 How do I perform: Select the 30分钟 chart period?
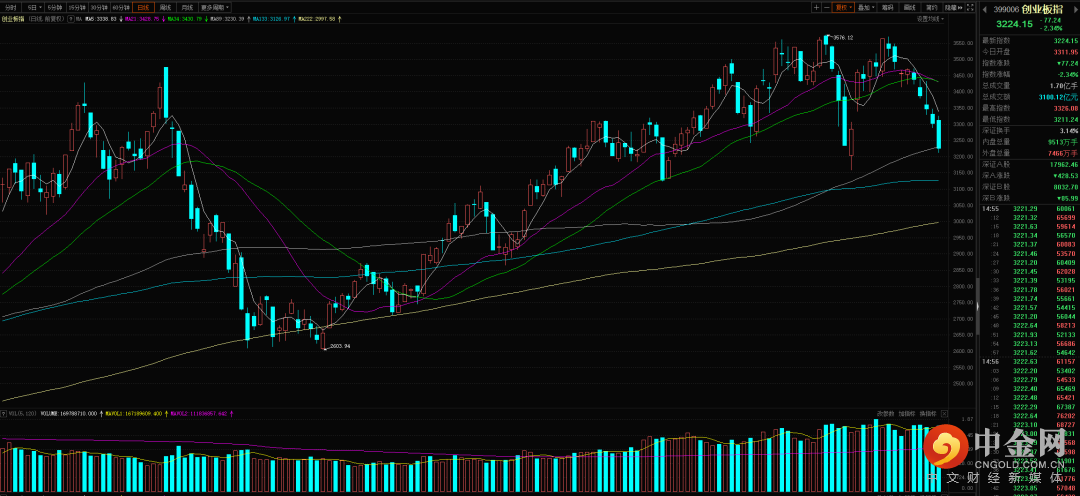pos(98,8)
